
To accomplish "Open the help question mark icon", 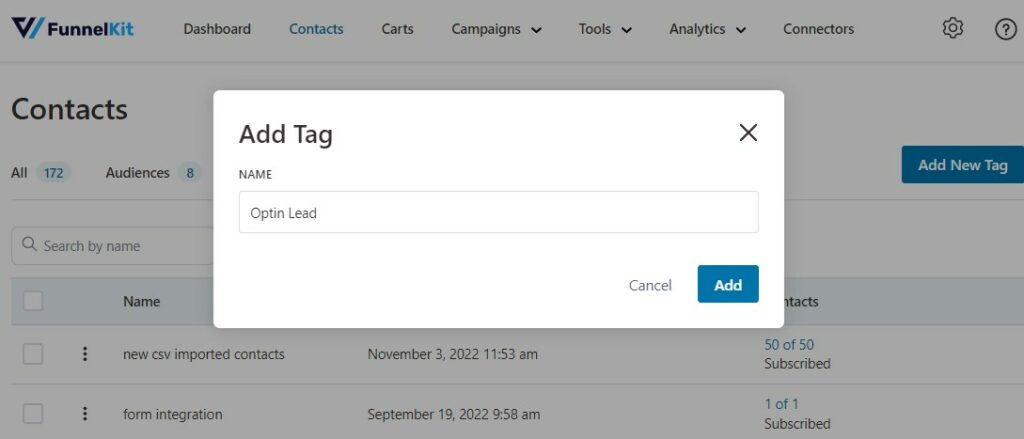I will coord(1006,29).
